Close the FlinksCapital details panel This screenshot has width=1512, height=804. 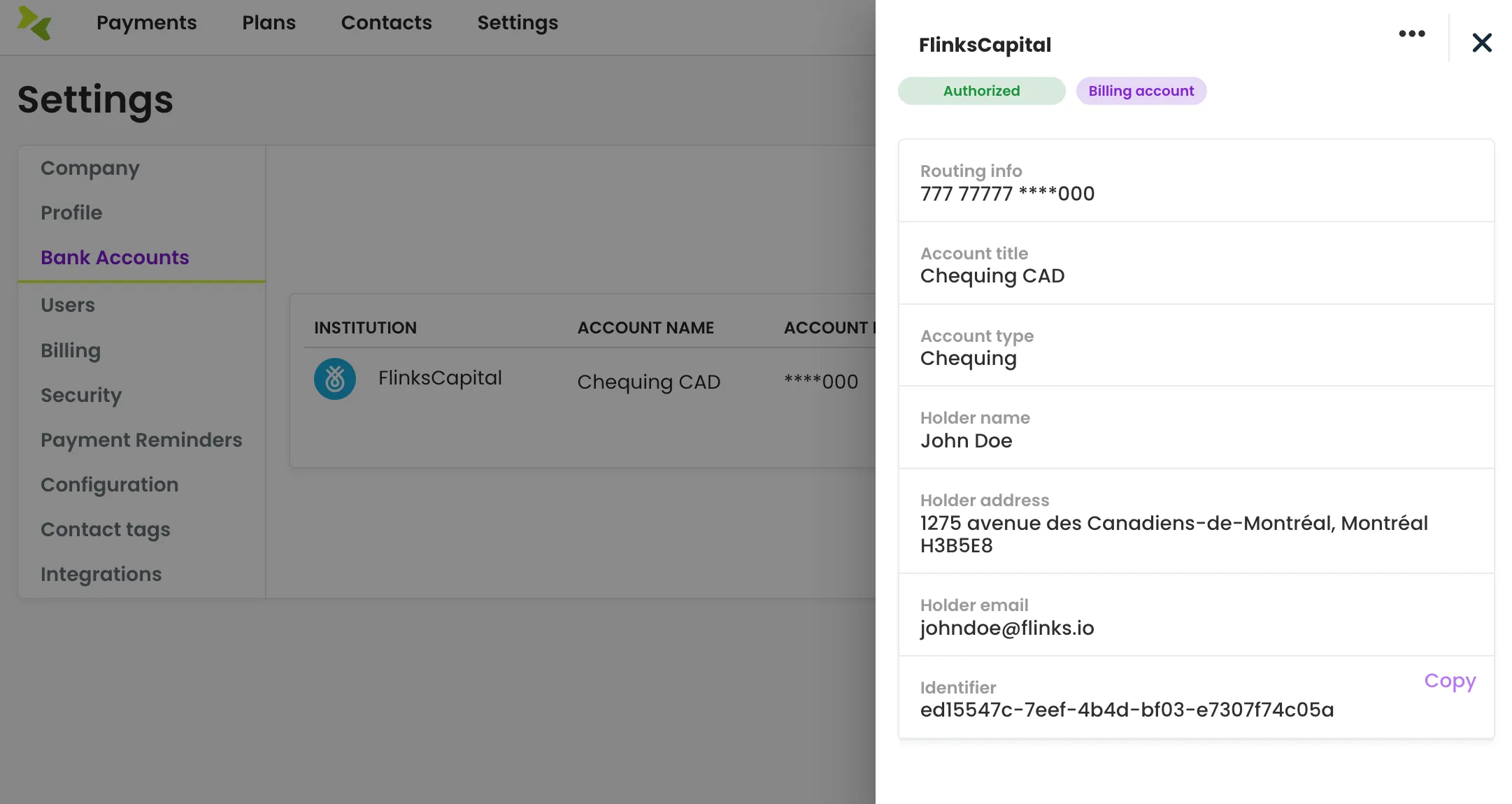[x=1481, y=43]
